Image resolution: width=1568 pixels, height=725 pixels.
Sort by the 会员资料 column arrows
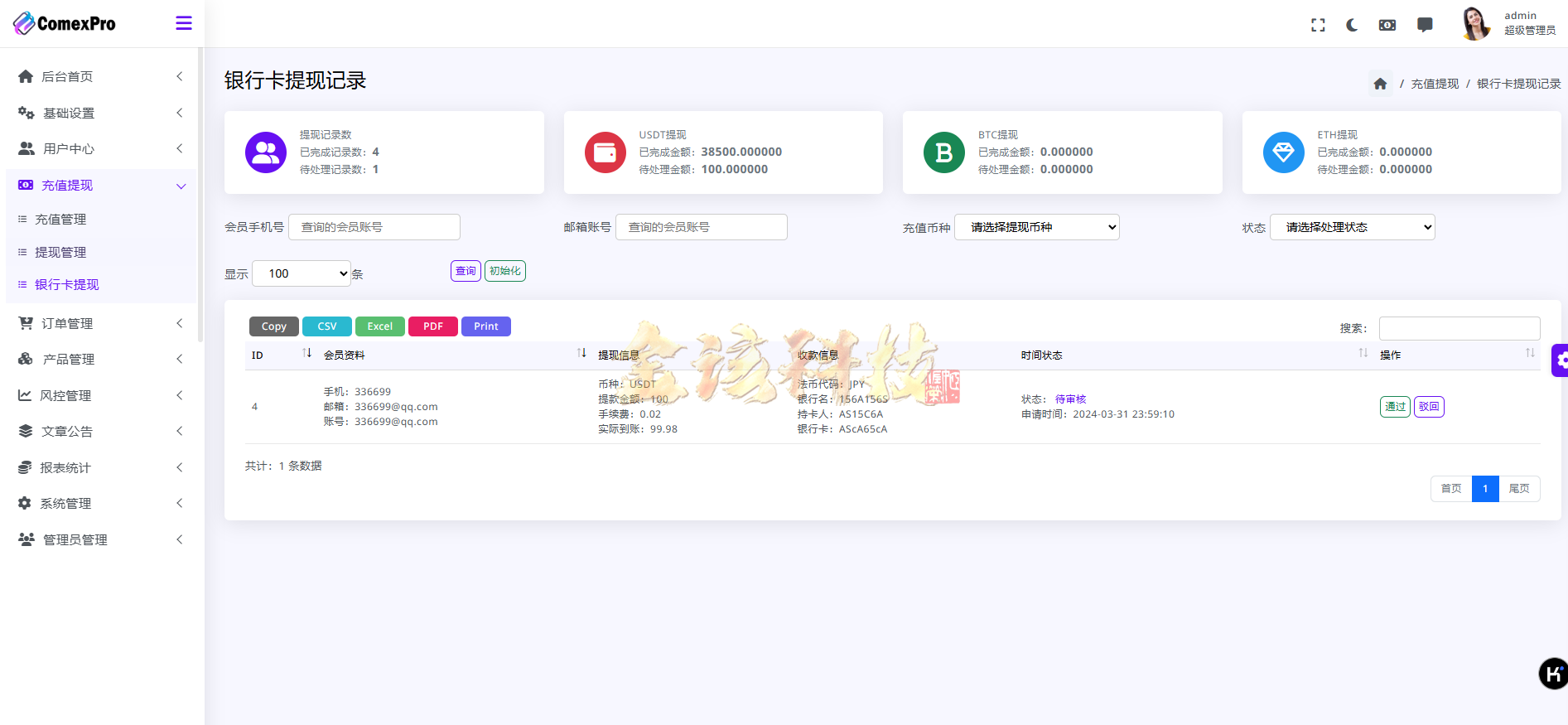[x=581, y=354]
